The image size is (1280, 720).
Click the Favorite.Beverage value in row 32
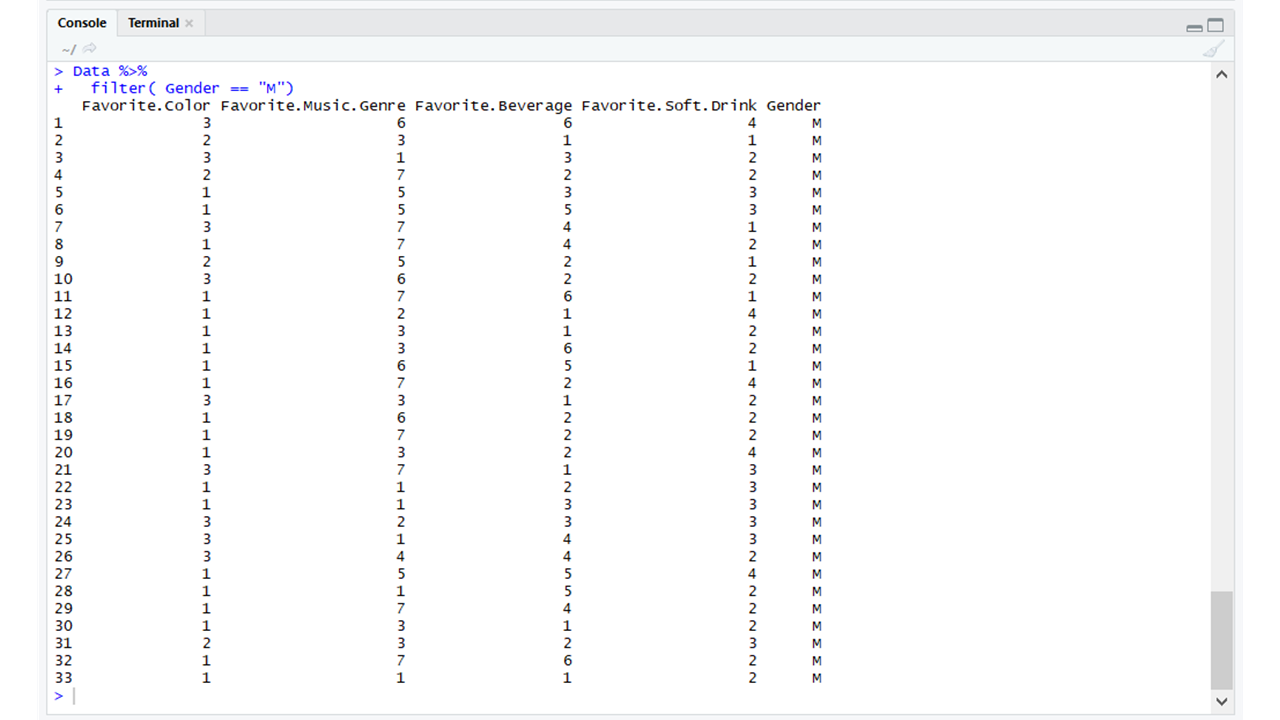point(567,660)
